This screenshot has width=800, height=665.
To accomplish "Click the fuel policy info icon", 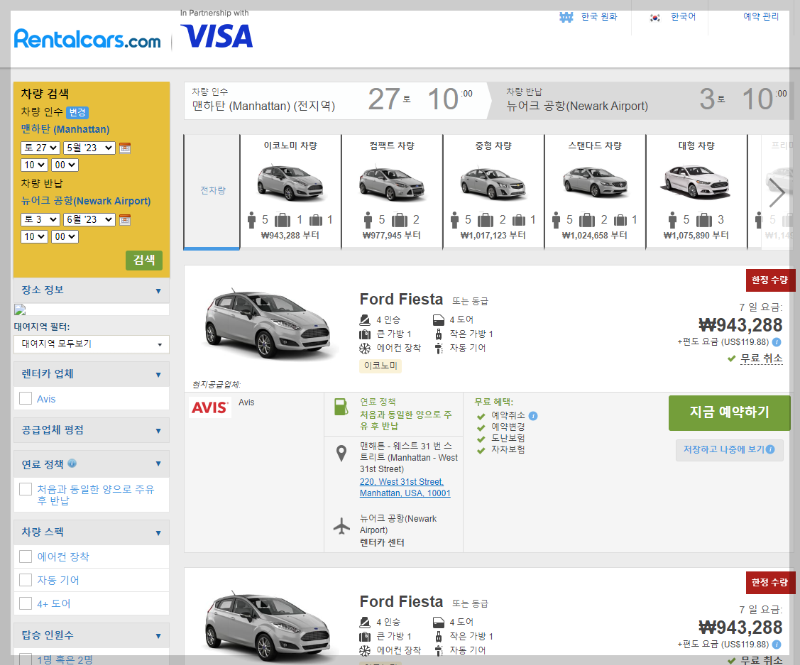I will tap(72, 463).
